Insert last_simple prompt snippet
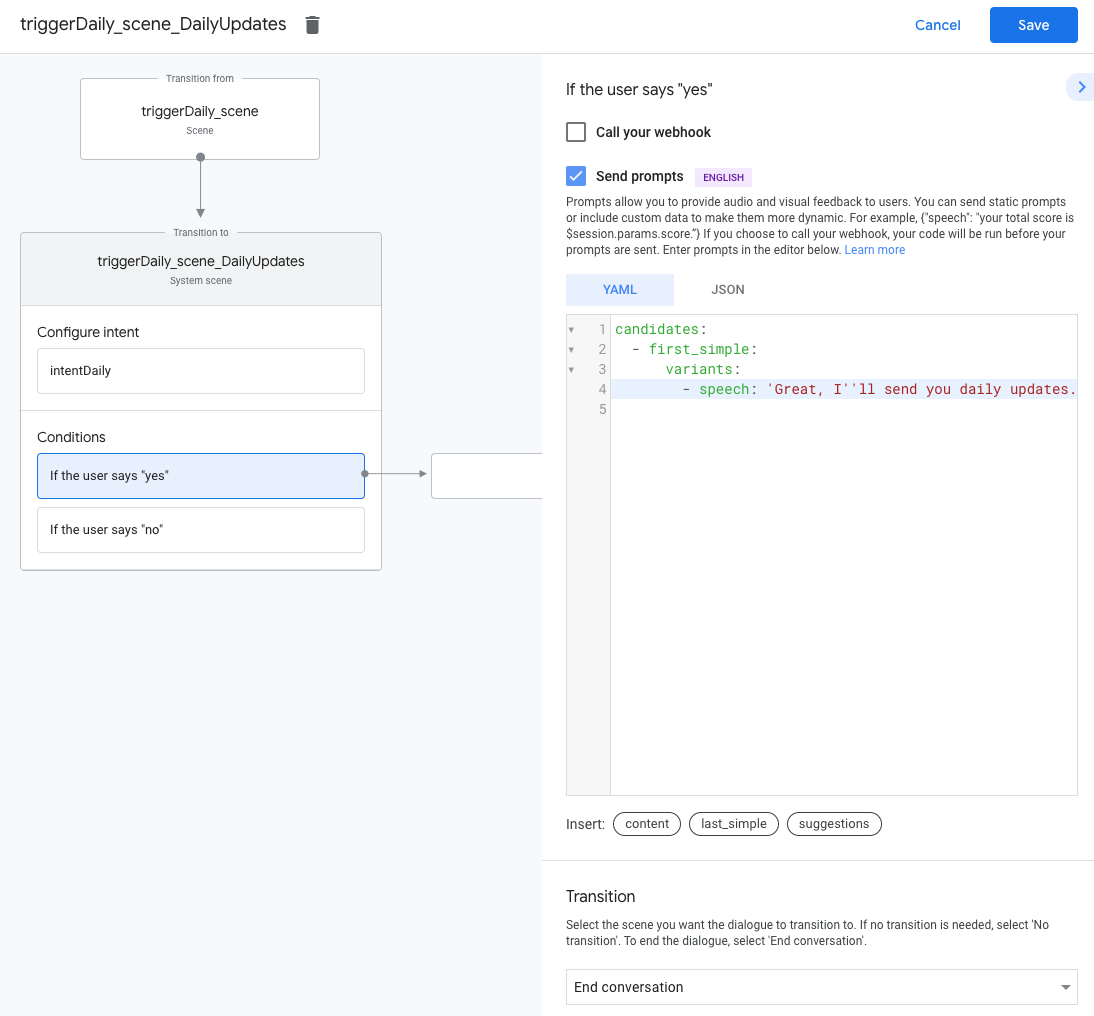The image size is (1094, 1016). (733, 824)
